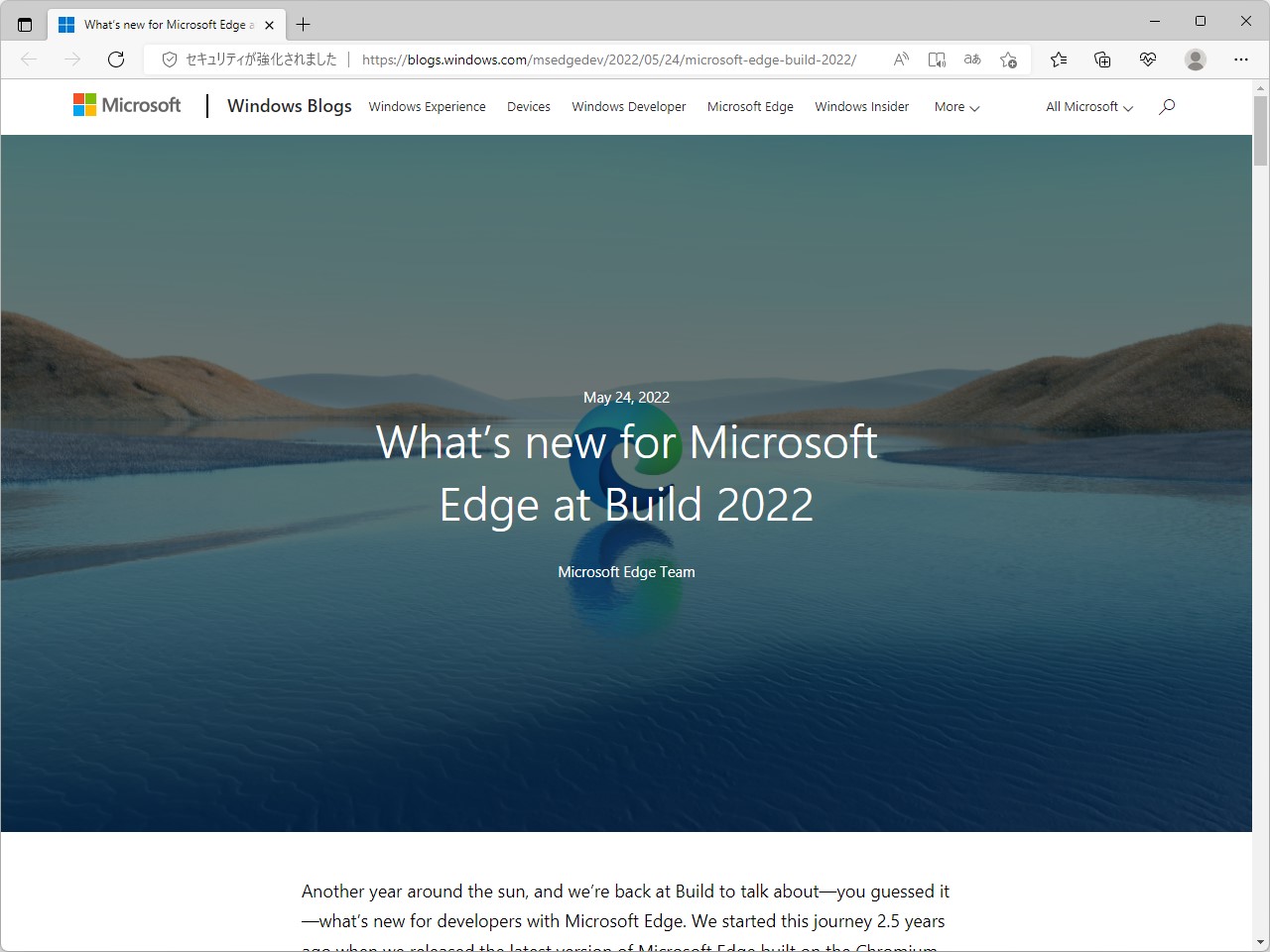Viewport: 1270px width, 952px height.
Task: Select Windows Insider in the navigation
Action: 861,106
